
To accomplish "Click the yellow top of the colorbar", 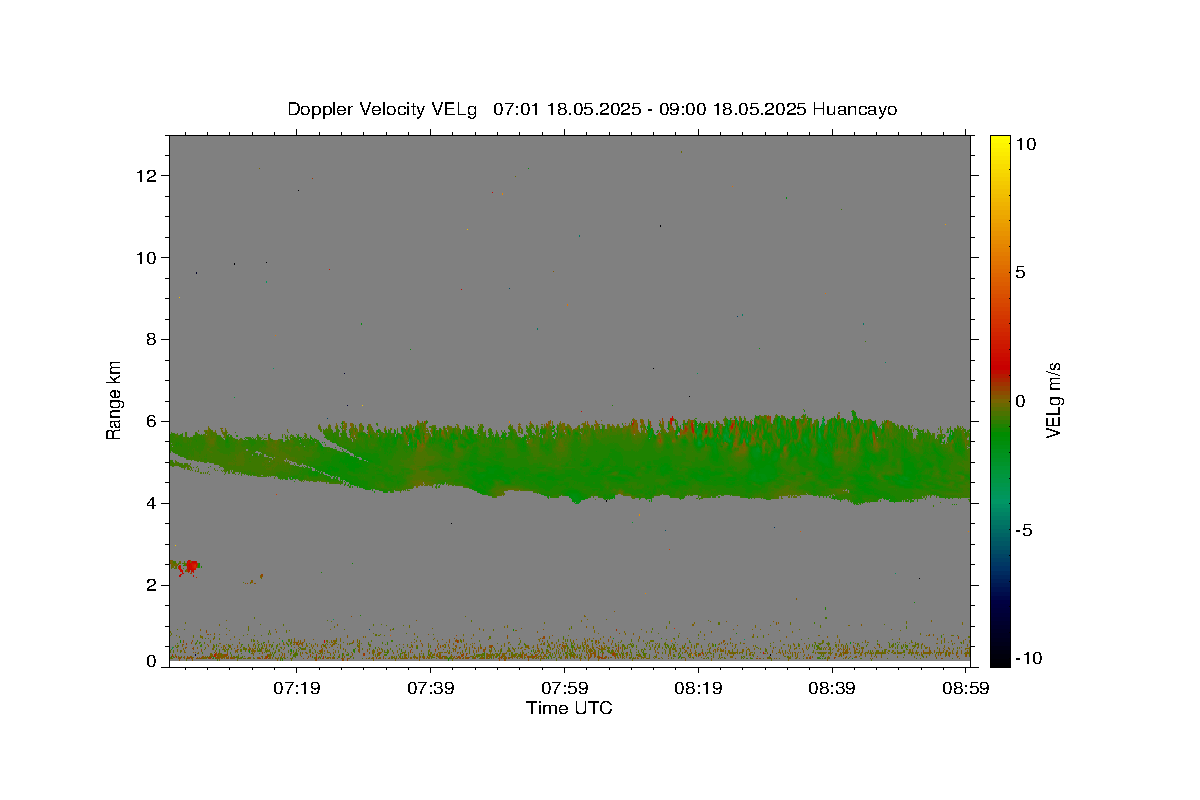I will (1000, 143).
